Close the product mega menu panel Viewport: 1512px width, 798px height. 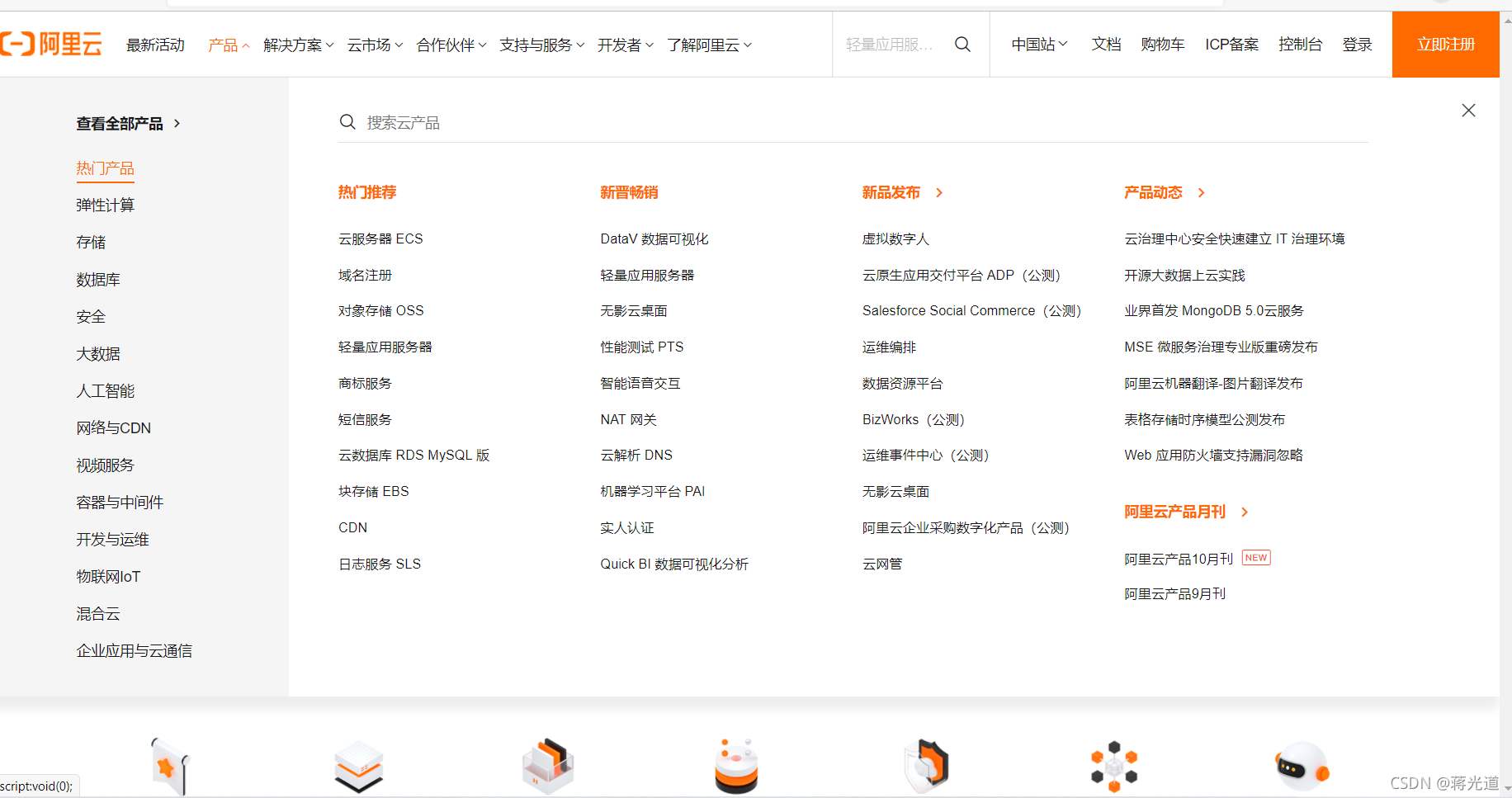pyautogui.click(x=1468, y=111)
